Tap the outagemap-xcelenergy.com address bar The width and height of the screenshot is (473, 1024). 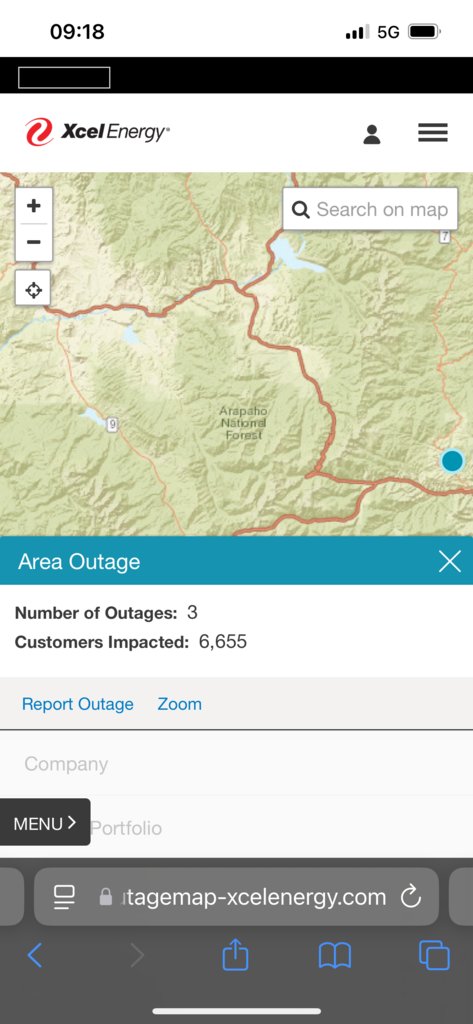coord(236,897)
